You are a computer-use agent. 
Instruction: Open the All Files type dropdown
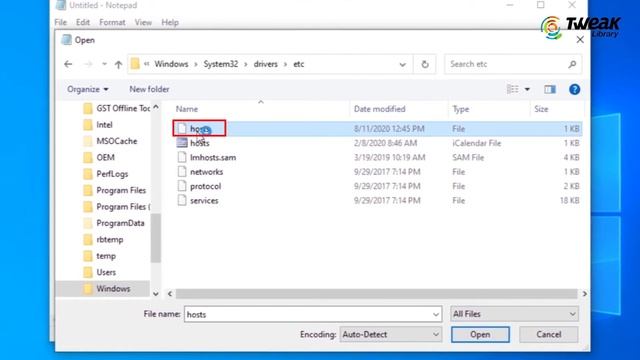pos(515,314)
